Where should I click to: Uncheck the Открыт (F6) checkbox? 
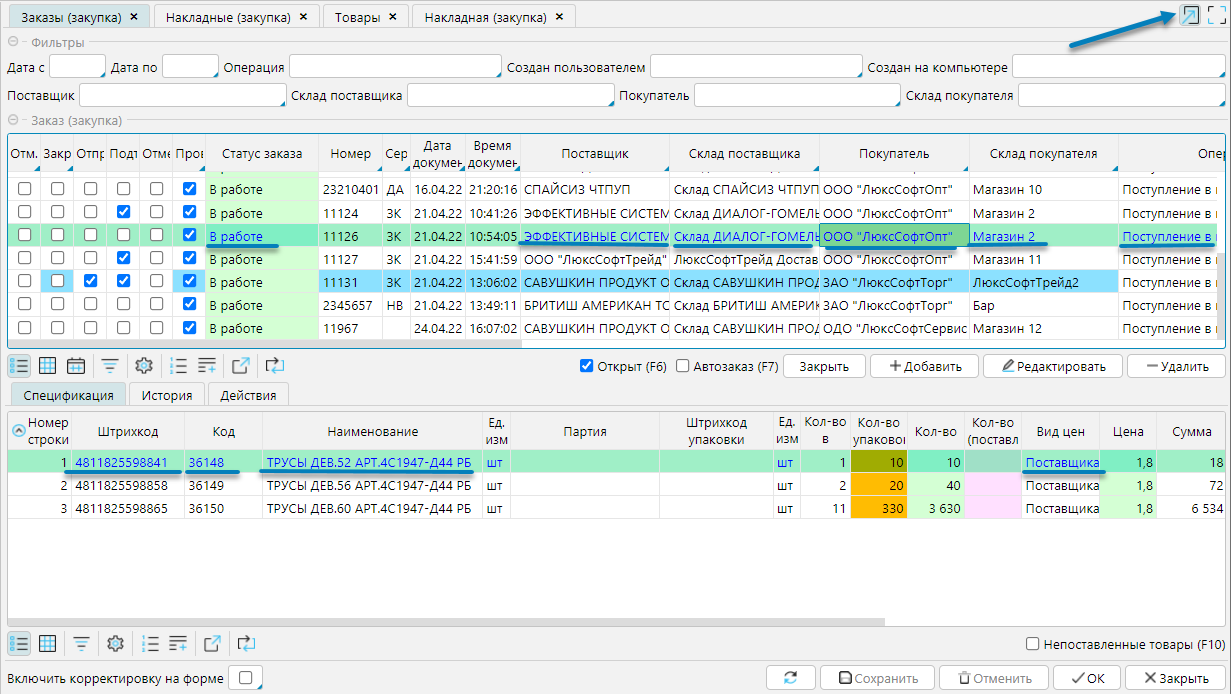587,366
